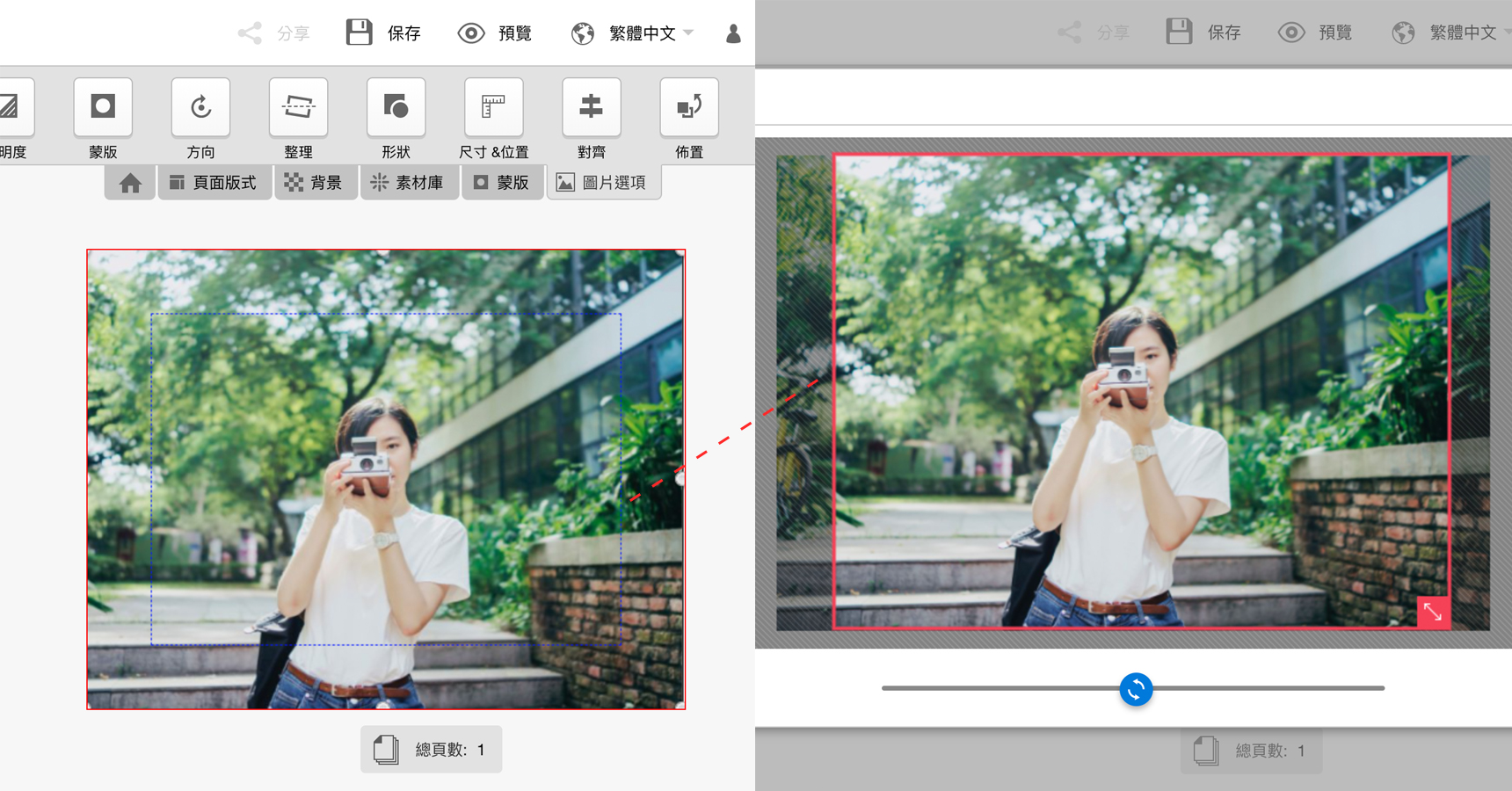Image resolution: width=1512 pixels, height=791 pixels.
Task: Open the 方向 rotation tool
Action: (x=200, y=107)
